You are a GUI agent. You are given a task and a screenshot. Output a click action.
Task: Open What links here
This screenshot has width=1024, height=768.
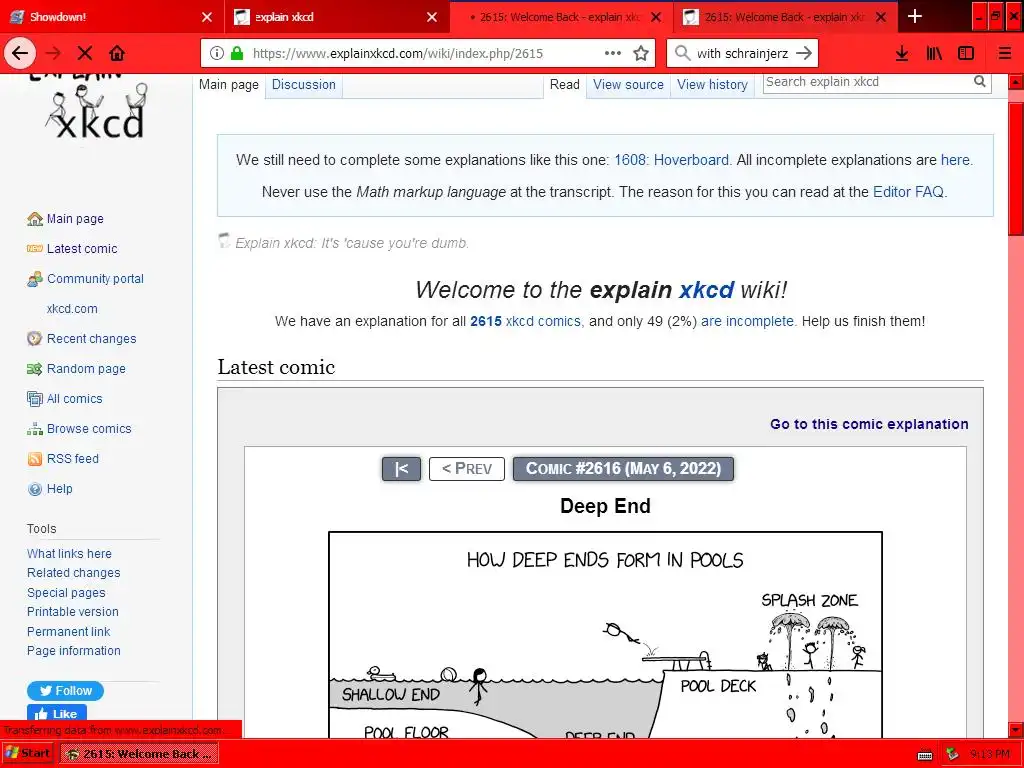pos(69,554)
